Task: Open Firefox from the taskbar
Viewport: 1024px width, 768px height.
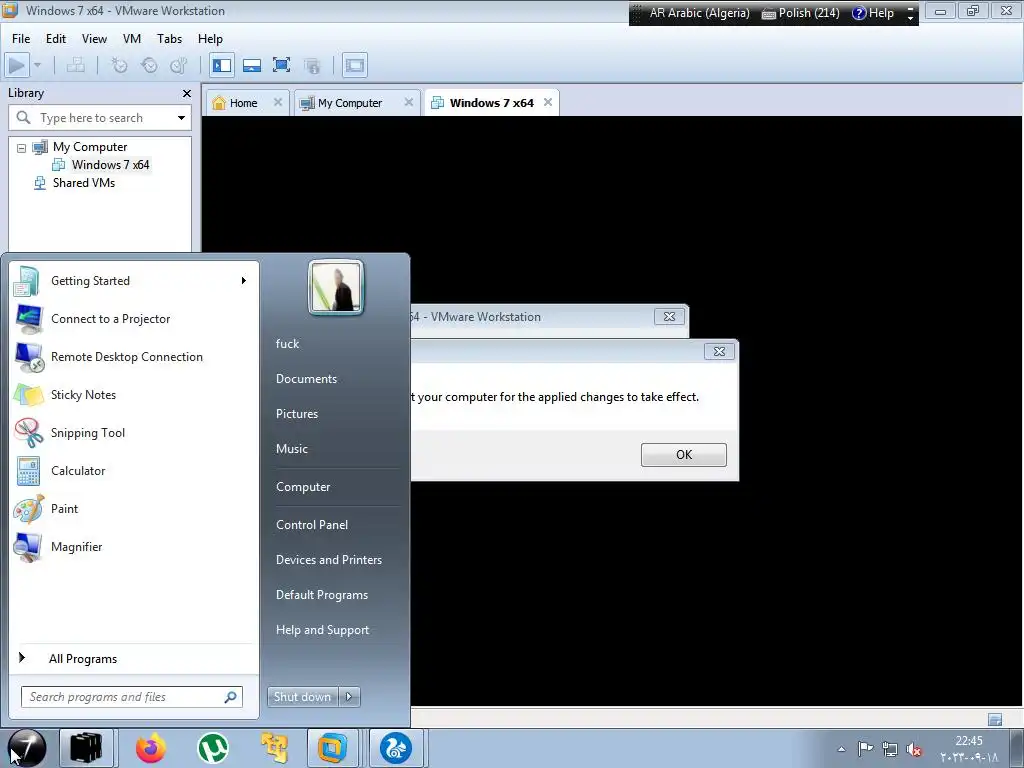Action: (151, 748)
